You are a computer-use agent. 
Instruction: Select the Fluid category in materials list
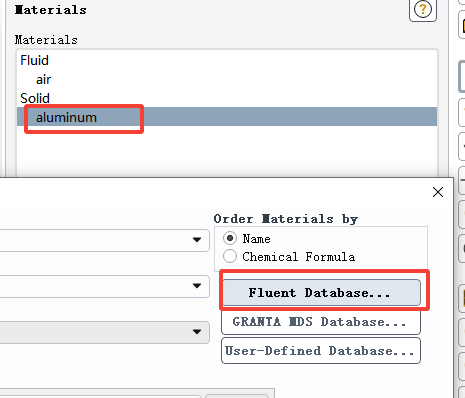(34, 60)
